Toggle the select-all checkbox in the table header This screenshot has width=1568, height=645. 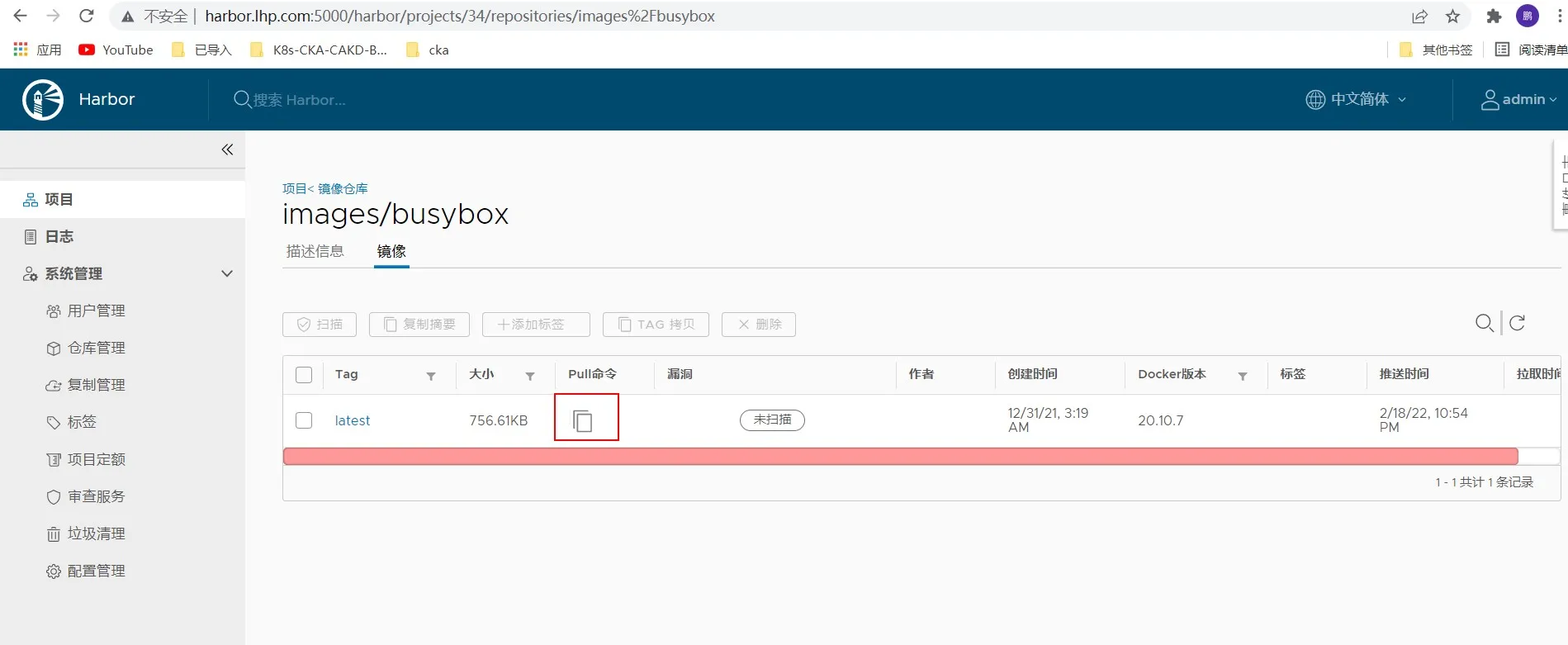304,375
